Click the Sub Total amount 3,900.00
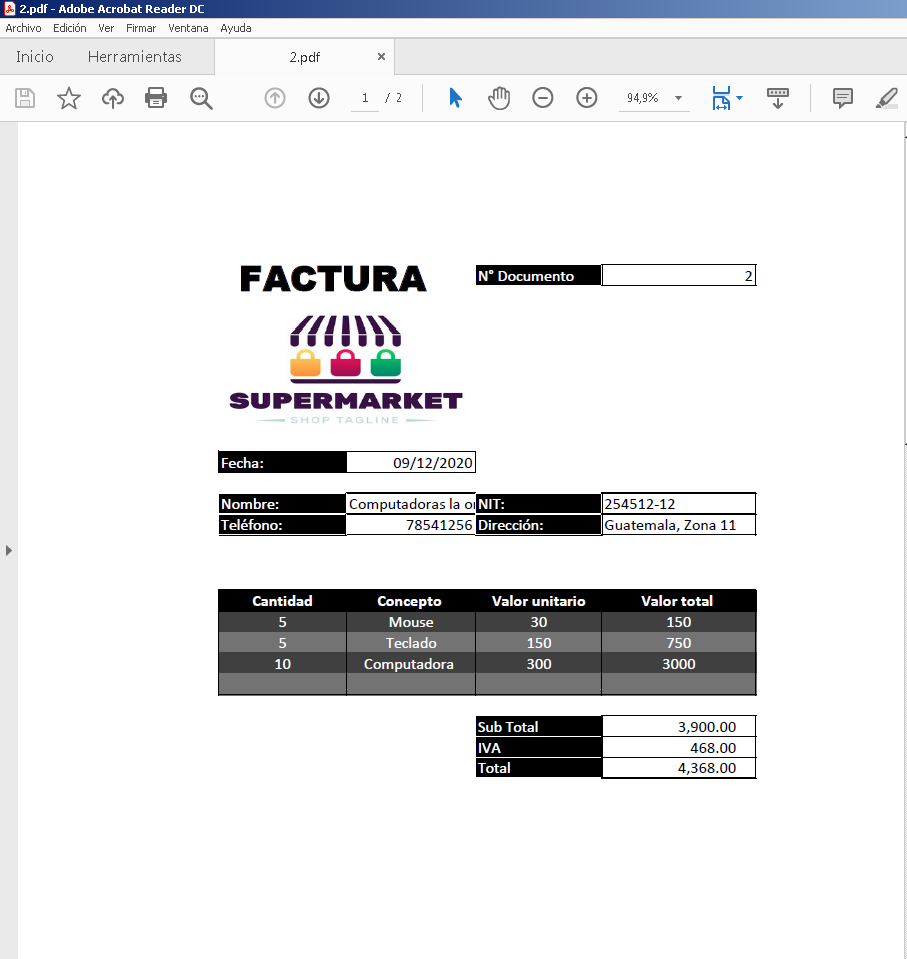The width and height of the screenshot is (907, 959). [x=706, y=727]
